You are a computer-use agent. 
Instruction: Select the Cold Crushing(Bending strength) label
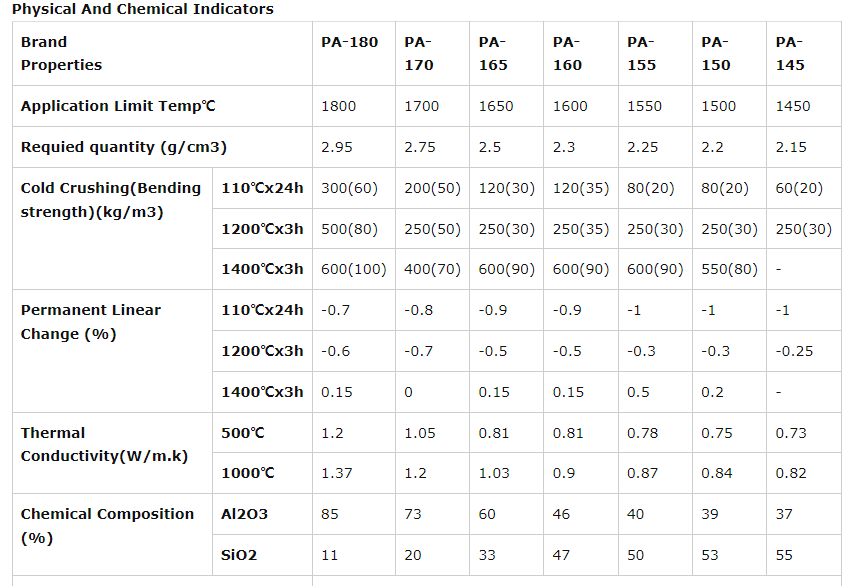point(110,200)
